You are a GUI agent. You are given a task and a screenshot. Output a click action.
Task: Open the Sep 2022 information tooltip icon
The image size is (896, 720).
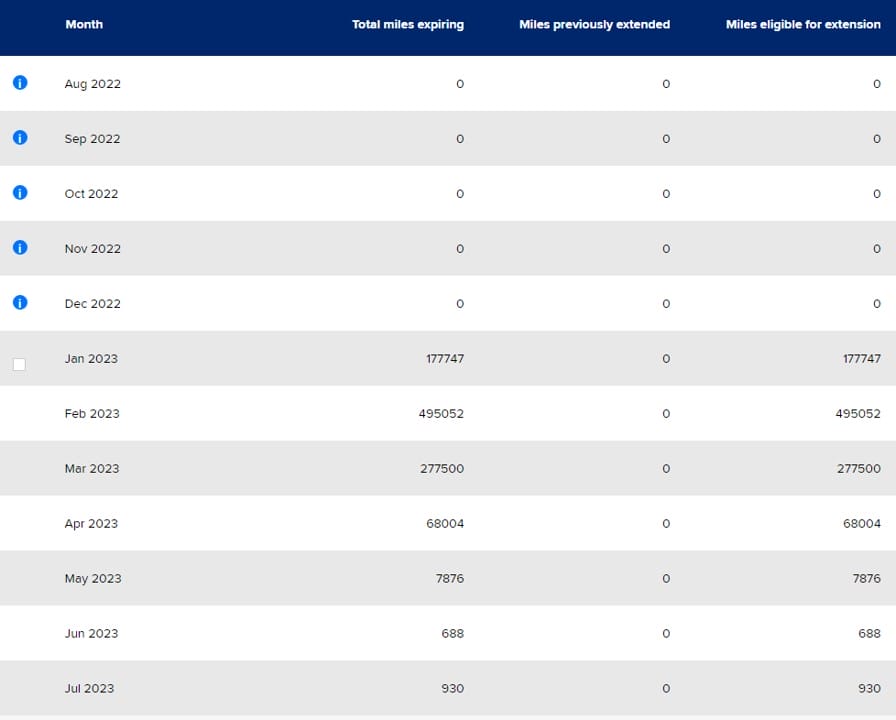[x=19, y=138]
